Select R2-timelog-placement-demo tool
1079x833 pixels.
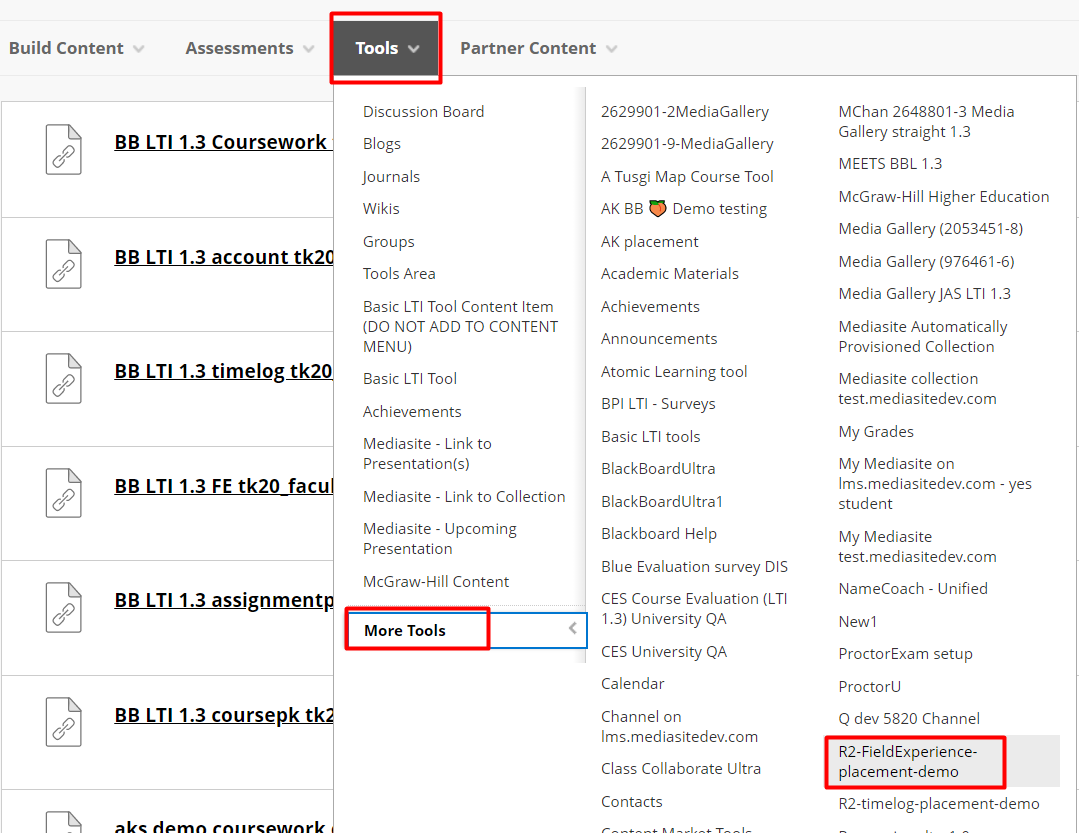coord(939,804)
